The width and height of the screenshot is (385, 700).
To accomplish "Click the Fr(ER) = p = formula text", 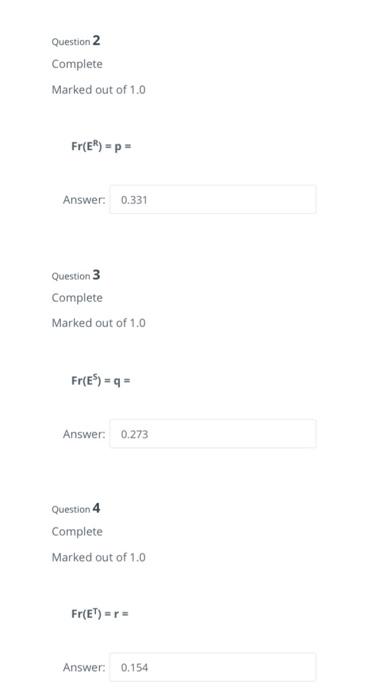I will 101,146.
